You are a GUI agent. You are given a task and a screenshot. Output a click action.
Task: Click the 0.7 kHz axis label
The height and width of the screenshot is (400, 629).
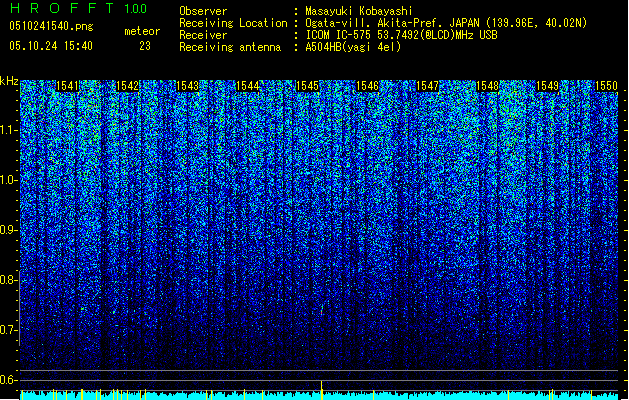tap(9, 330)
